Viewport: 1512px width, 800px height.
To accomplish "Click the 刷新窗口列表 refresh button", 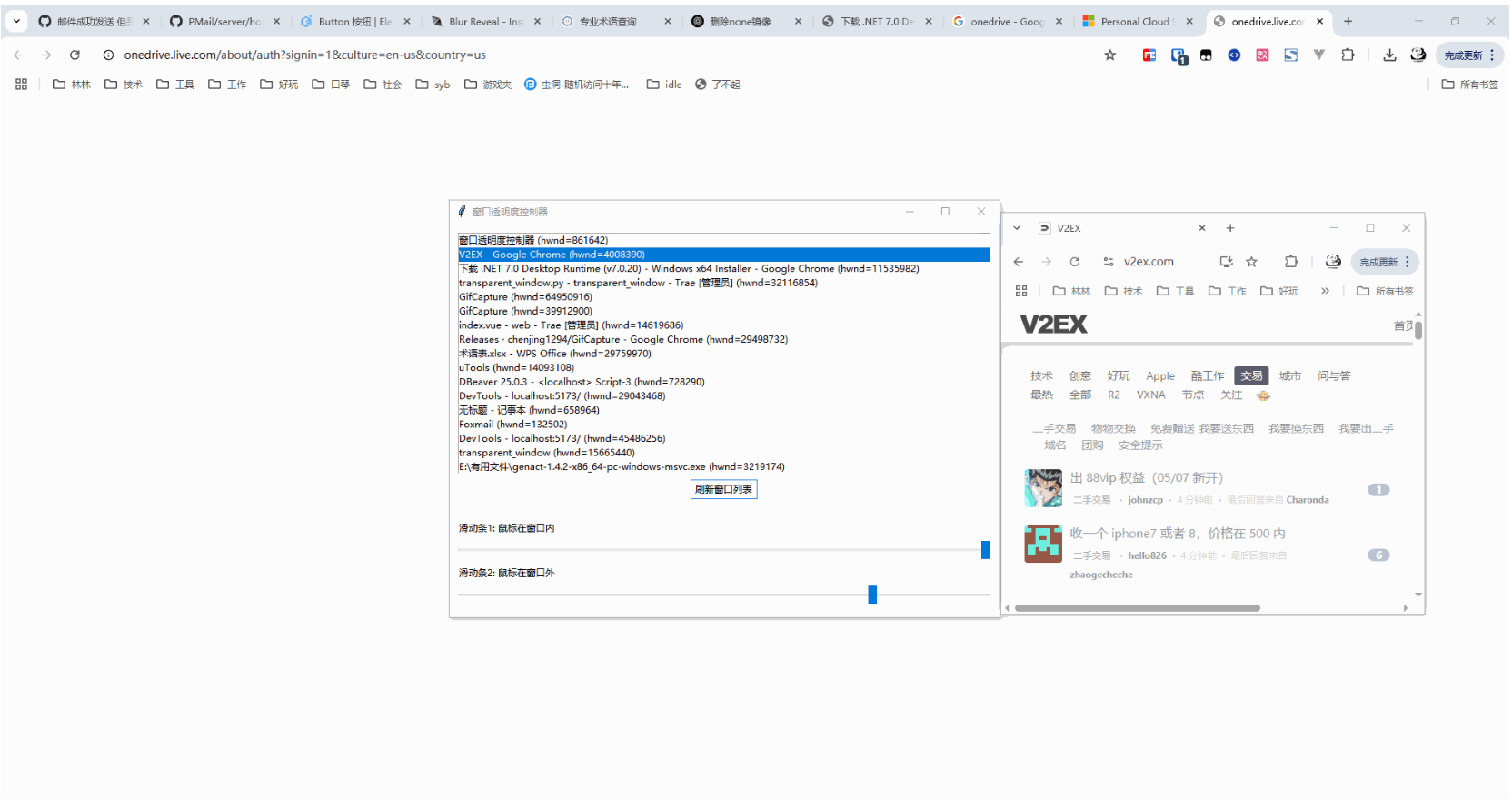I will pyautogui.click(x=723, y=489).
